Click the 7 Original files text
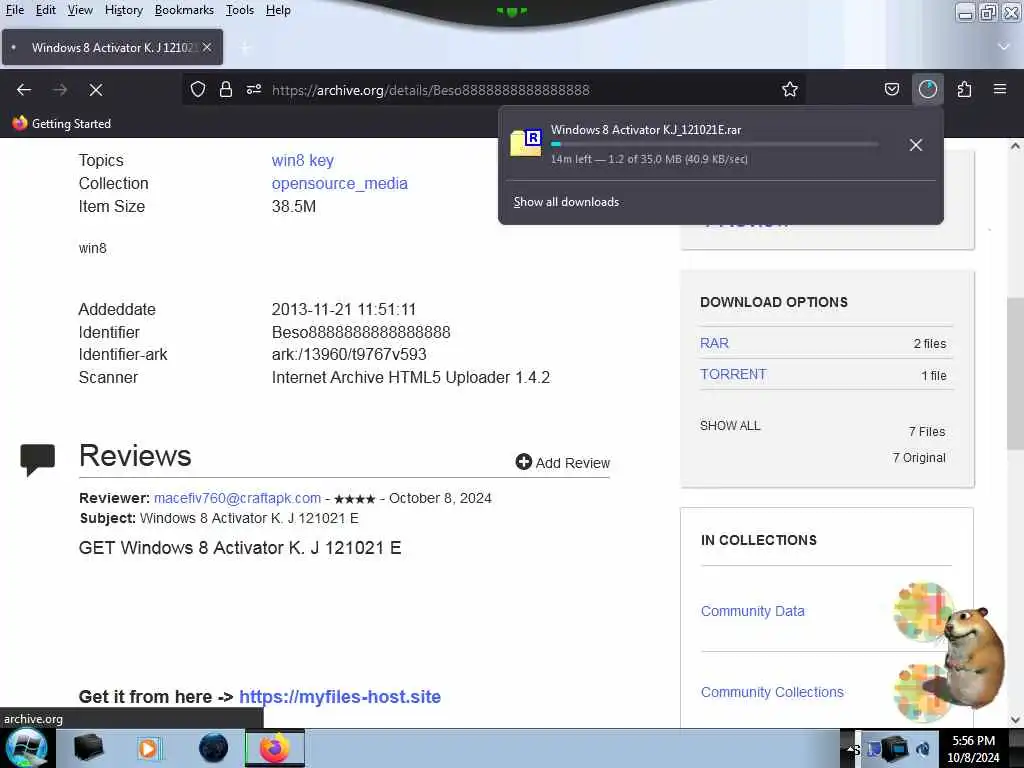Image resolution: width=1024 pixels, height=768 pixels. click(x=919, y=458)
